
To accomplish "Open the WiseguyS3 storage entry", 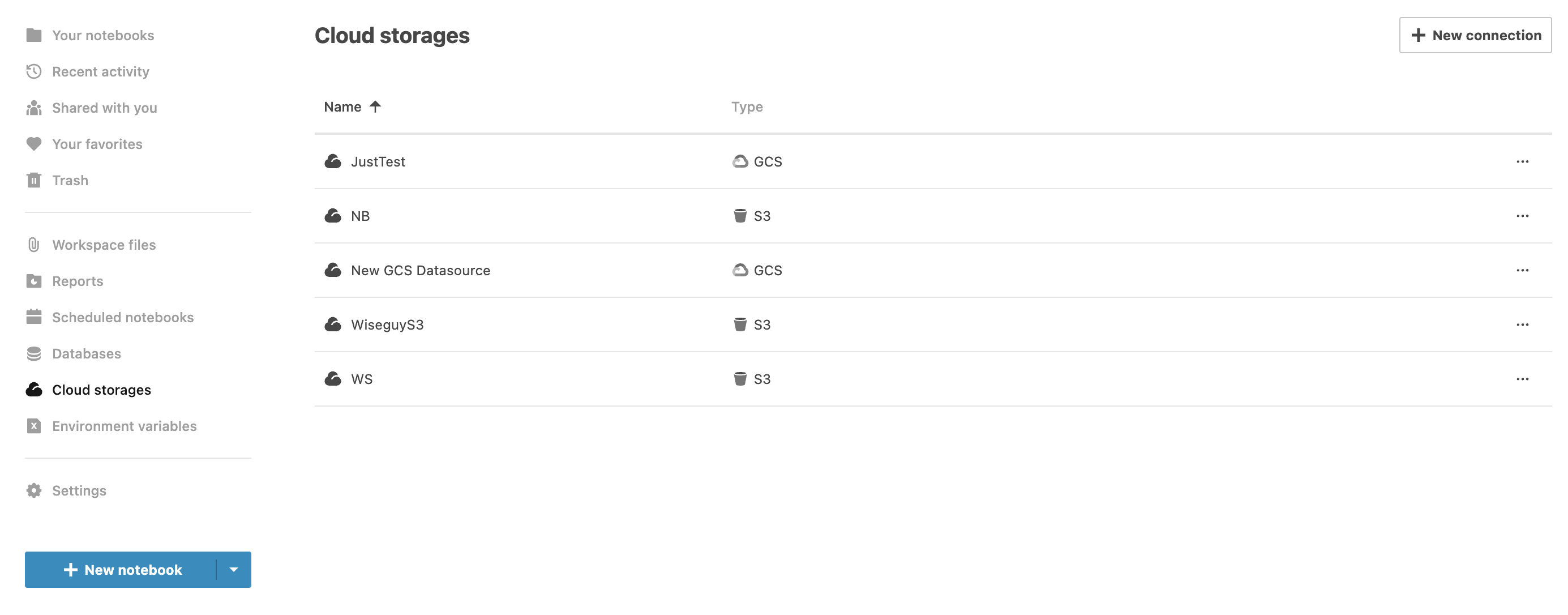I will [x=387, y=324].
